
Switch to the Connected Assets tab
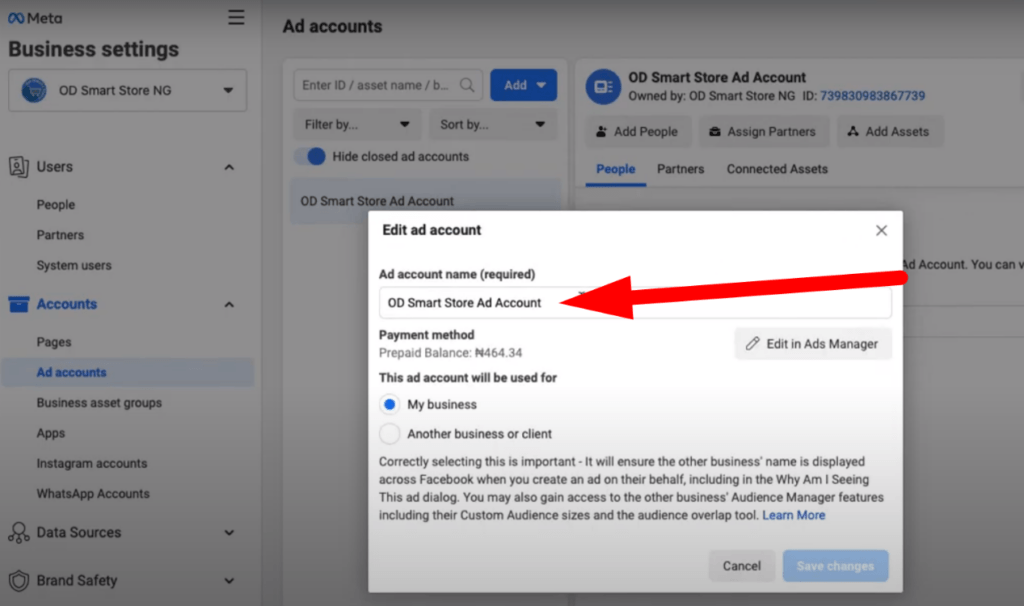pyautogui.click(x=777, y=169)
